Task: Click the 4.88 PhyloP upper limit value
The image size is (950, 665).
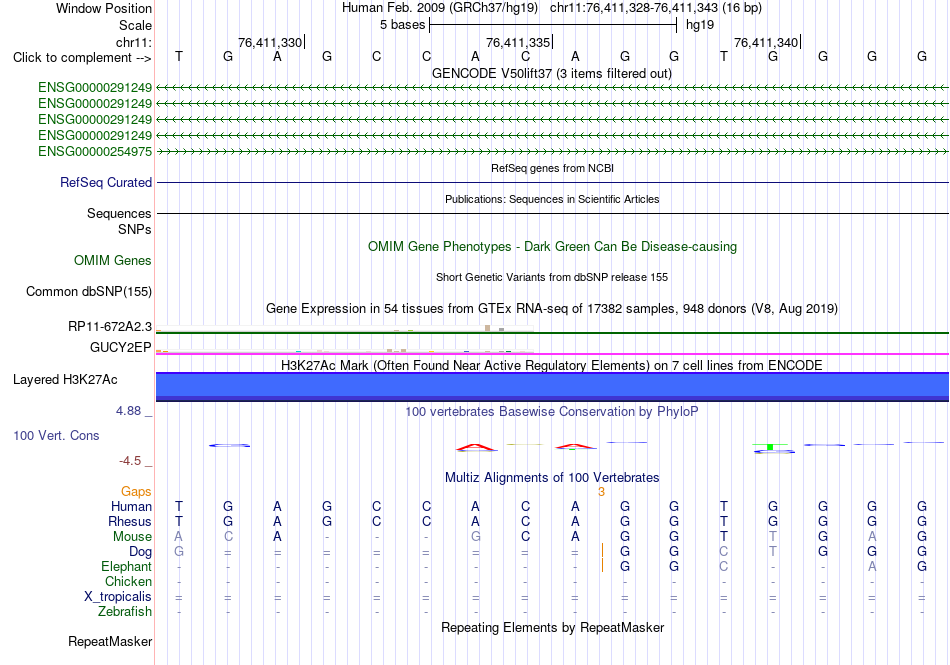Action: [x=128, y=411]
